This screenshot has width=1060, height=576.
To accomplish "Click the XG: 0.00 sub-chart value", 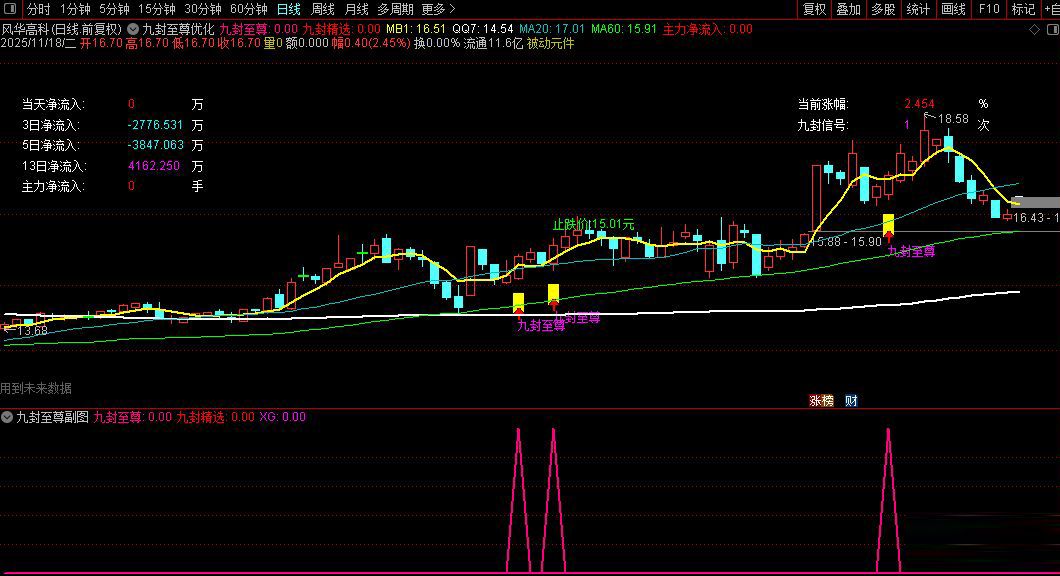I will click(x=283, y=417).
